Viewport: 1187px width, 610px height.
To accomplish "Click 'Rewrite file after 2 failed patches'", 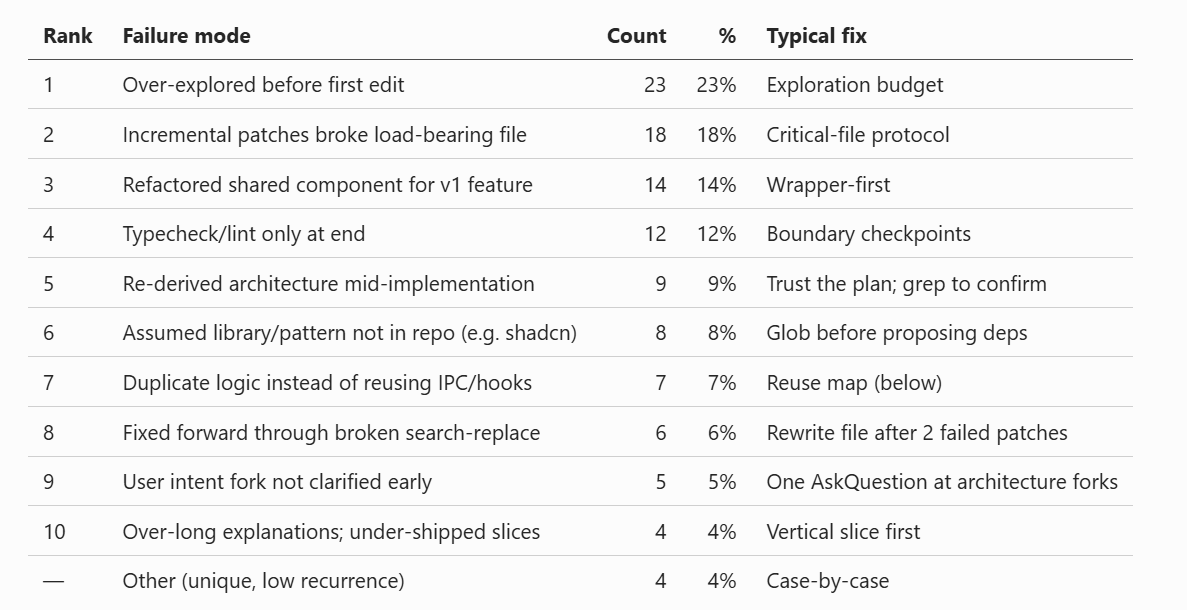I will point(917,433).
